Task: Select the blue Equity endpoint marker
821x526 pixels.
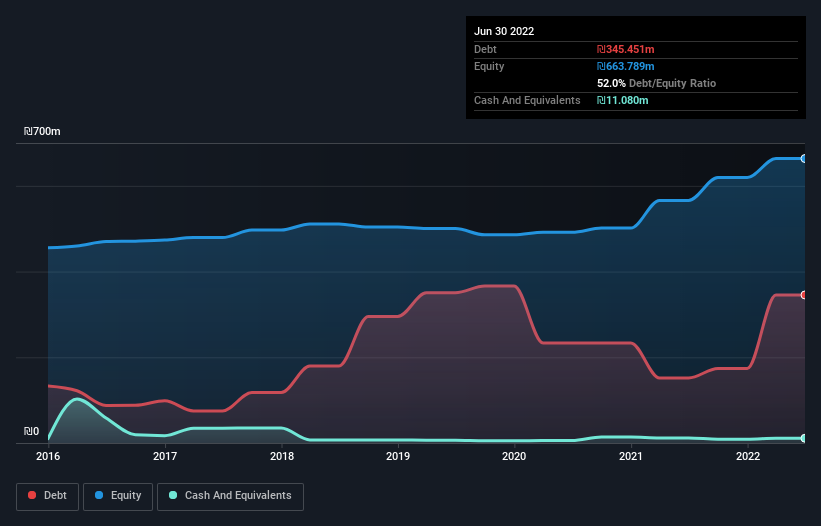Action: [x=804, y=159]
